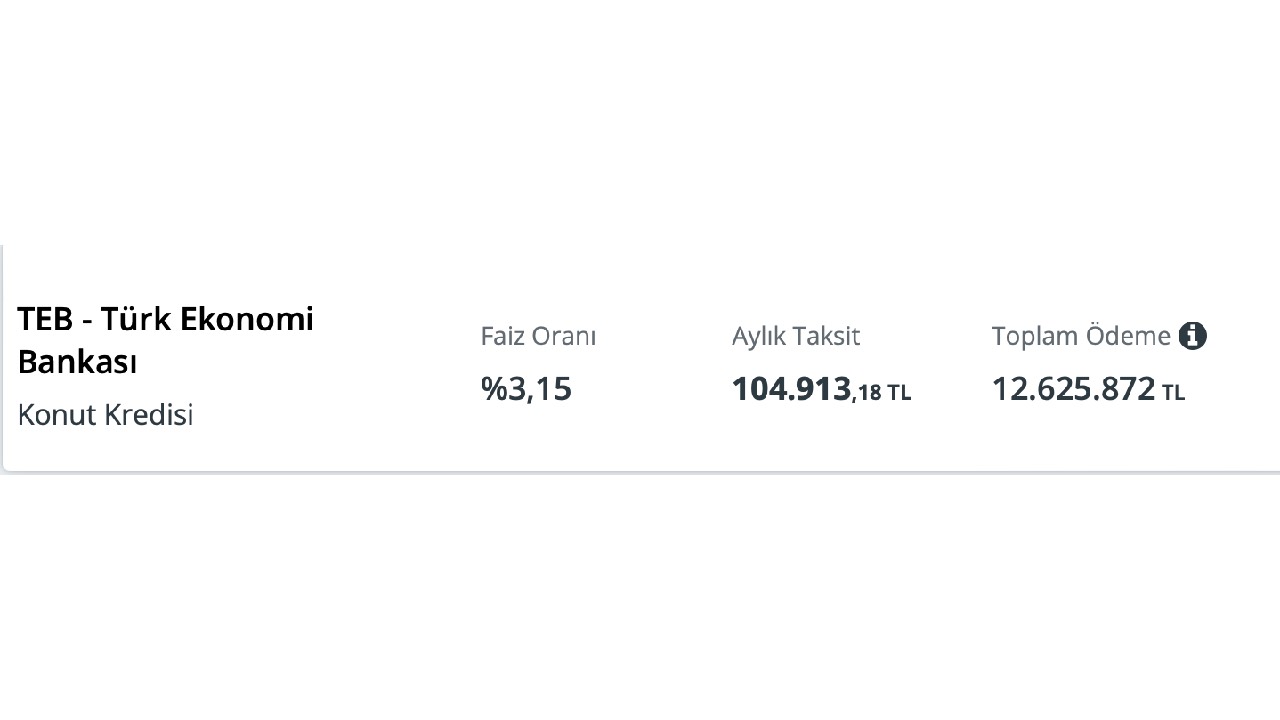Click the word TEB in bank name
1280x720 pixels.
pyautogui.click(x=45, y=319)
